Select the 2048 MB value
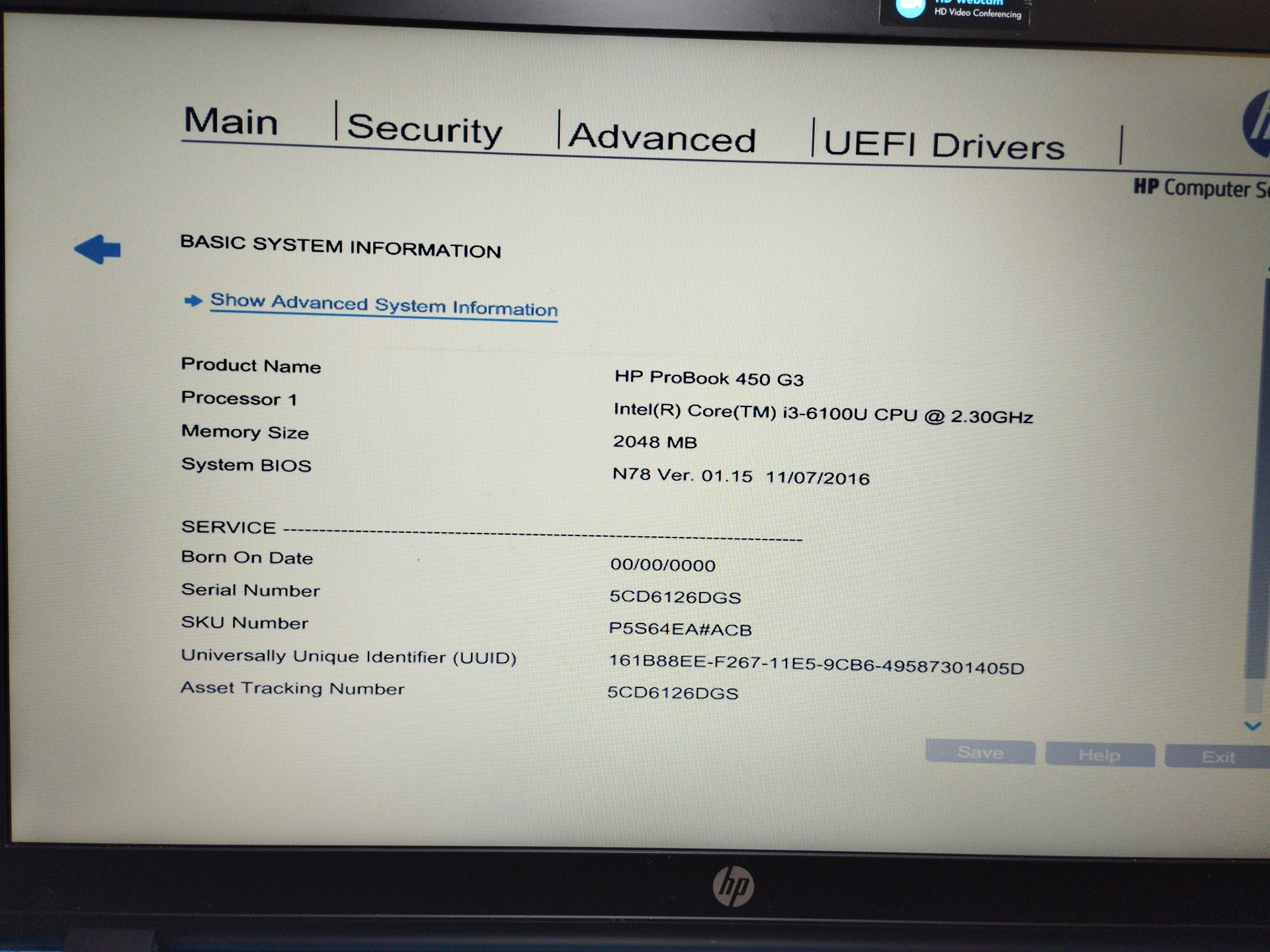1270x952 pixels. click(x=655, y=442)
